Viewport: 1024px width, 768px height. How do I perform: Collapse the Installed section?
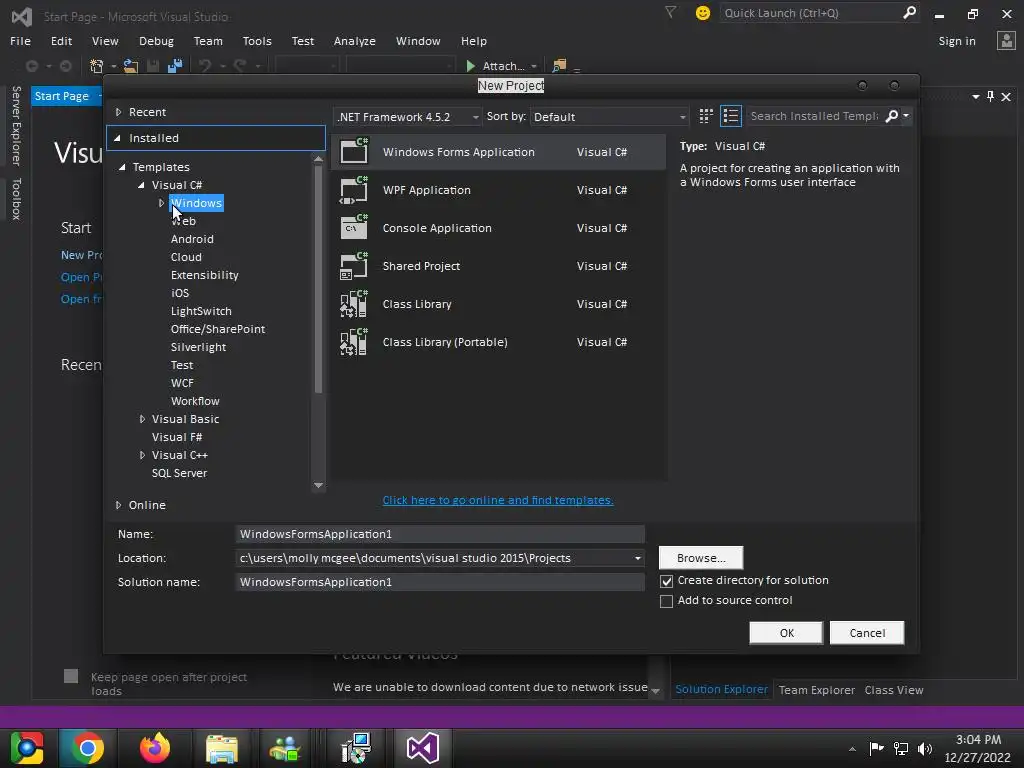click(118, 138)
